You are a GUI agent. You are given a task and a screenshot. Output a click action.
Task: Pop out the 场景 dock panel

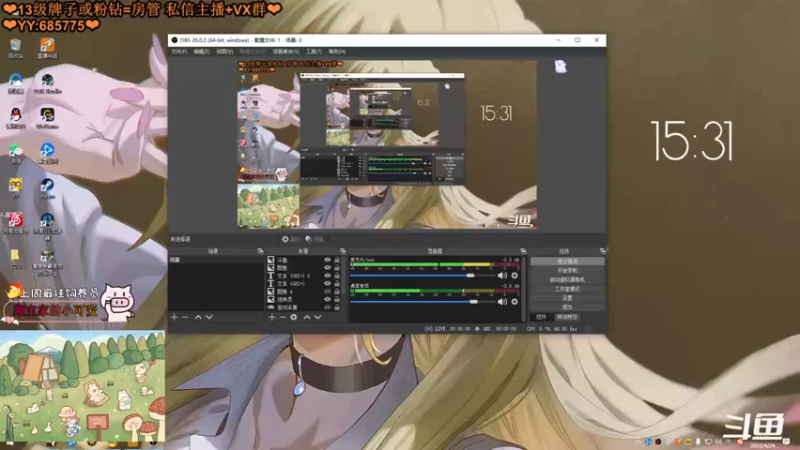tap(260, 251)
